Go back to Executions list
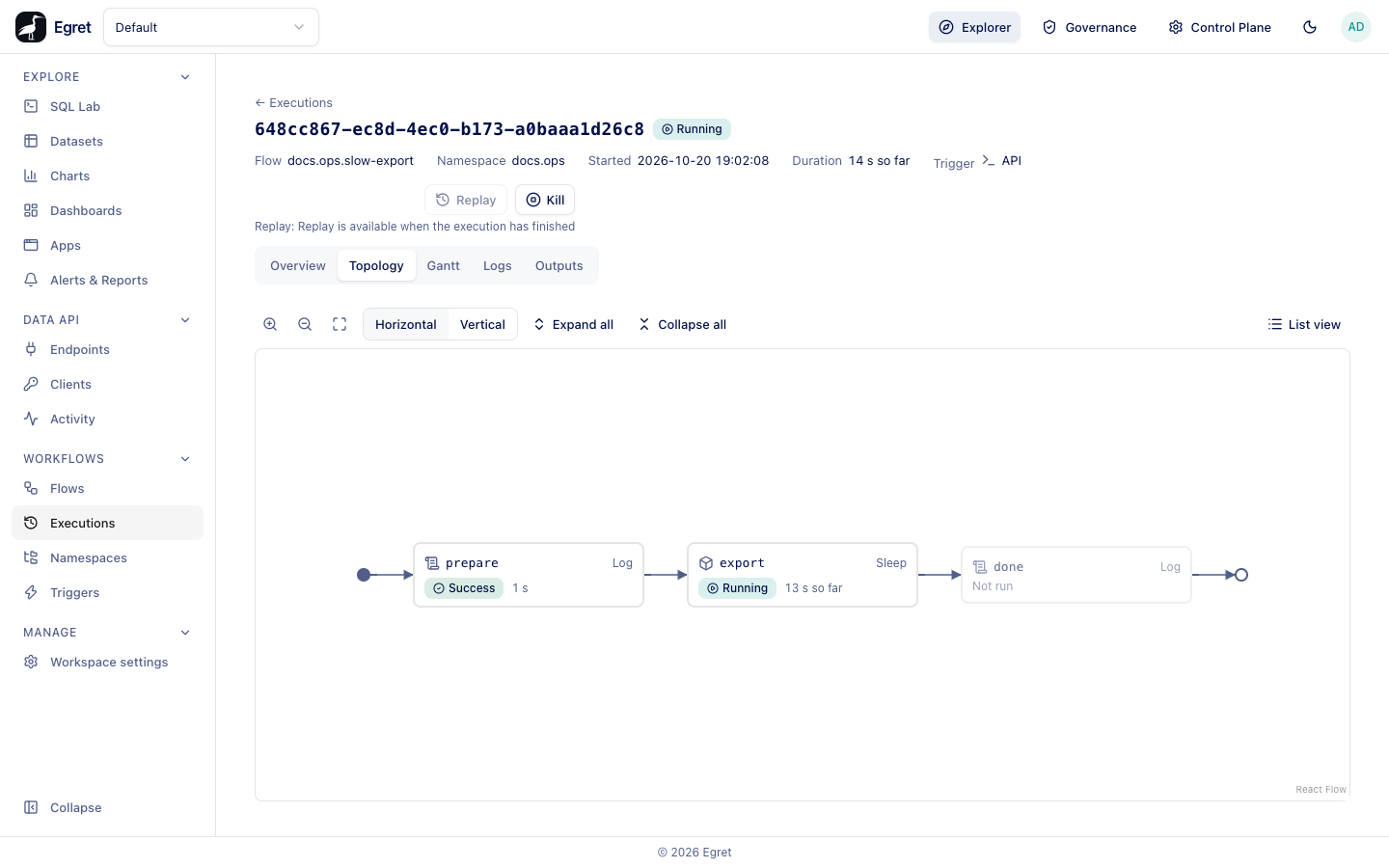Screen dimensions: 1389x868 tap(293, 102)
